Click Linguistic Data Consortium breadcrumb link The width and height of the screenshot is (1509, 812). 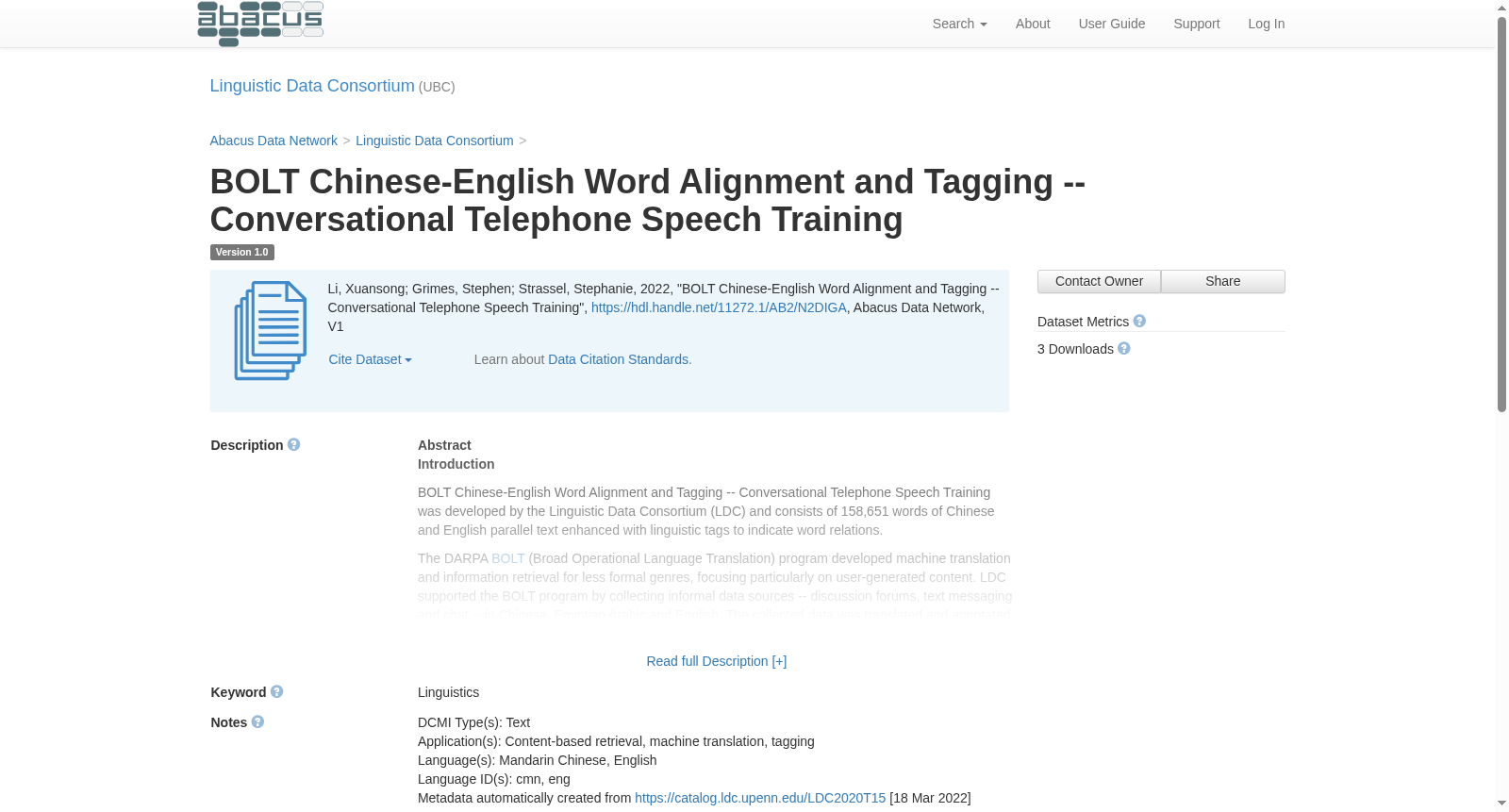pos(435,141)
